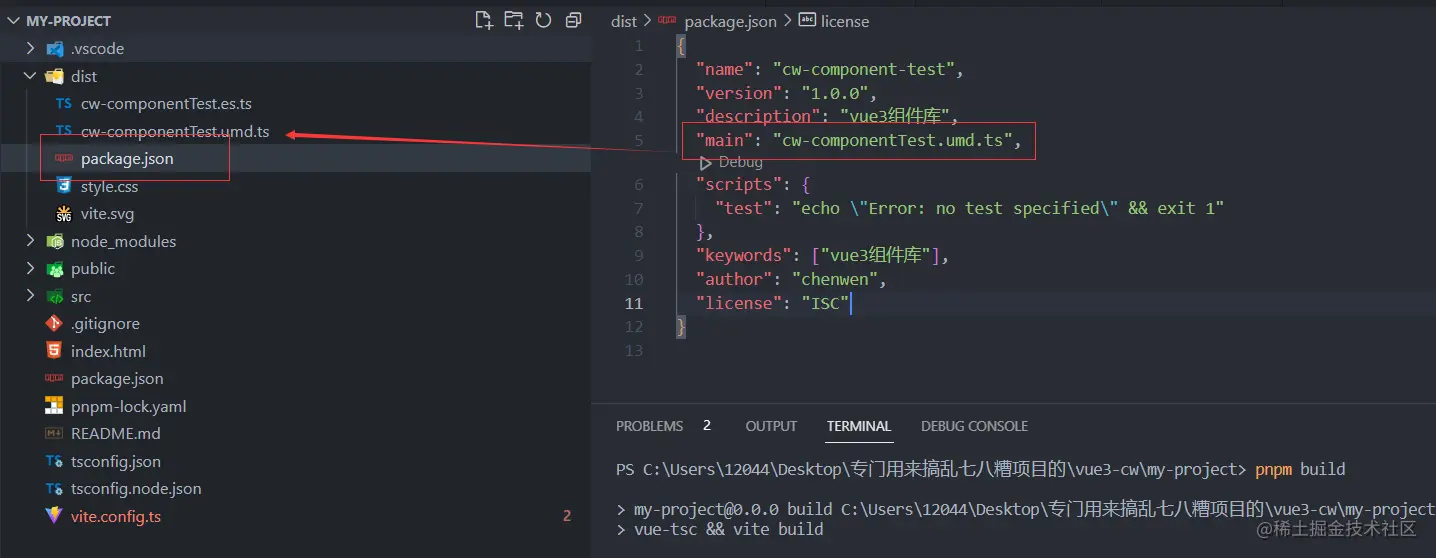Viewport: 1436px width, 558px height.
Task: Switch to the PROBLEMS panel tab
Action: pyautogui.click(x=650, y=426)
